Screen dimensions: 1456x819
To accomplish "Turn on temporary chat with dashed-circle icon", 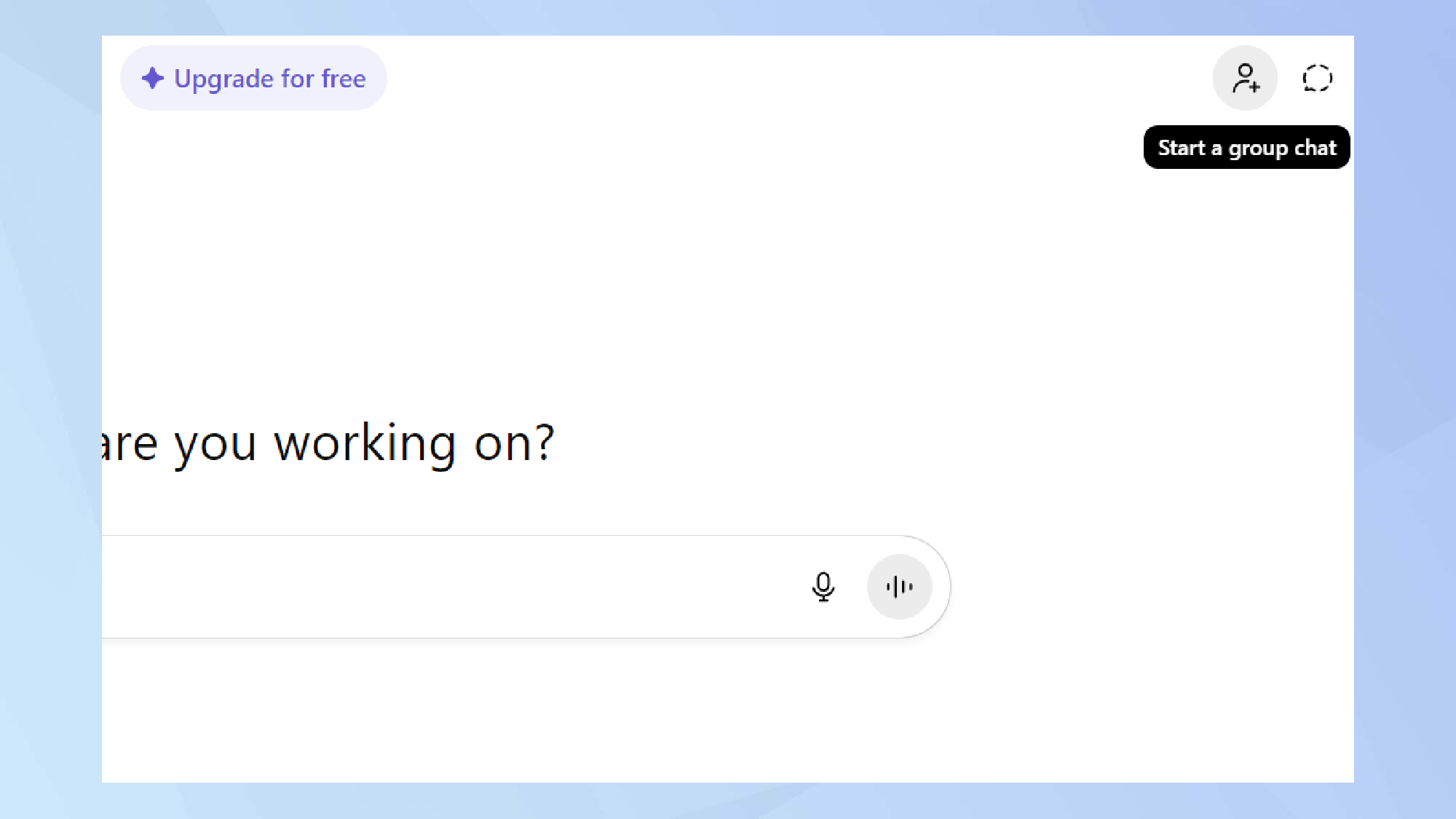I will 1317,78.
